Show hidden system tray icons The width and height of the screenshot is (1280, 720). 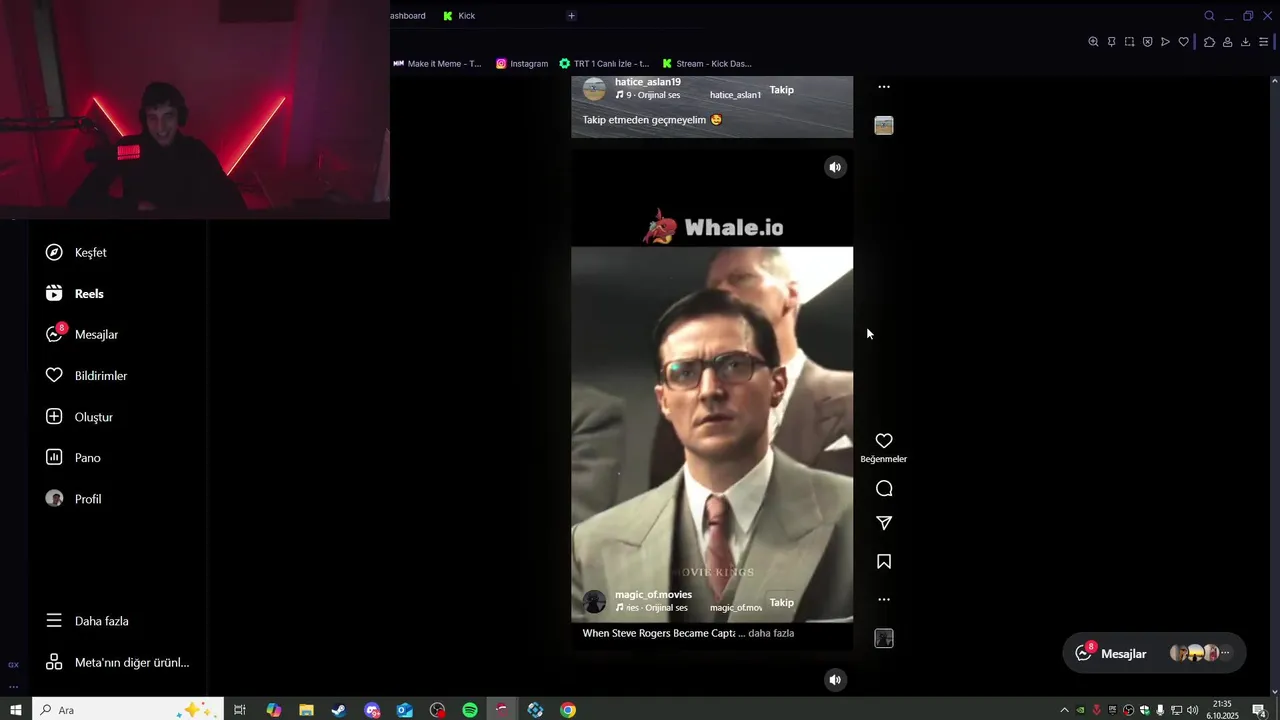click(1064, 710)
